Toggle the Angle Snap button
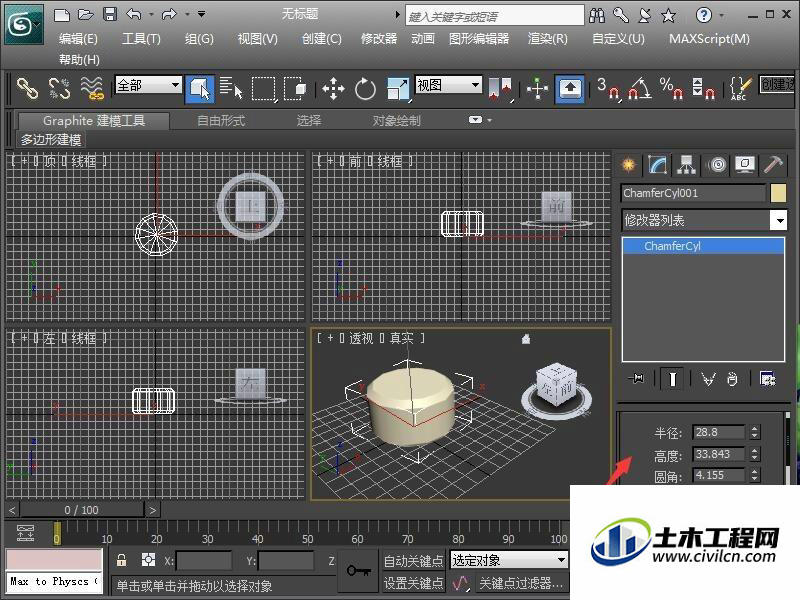Image resolution: width=800 pixels, height=600 pixels. pos(639,89)
